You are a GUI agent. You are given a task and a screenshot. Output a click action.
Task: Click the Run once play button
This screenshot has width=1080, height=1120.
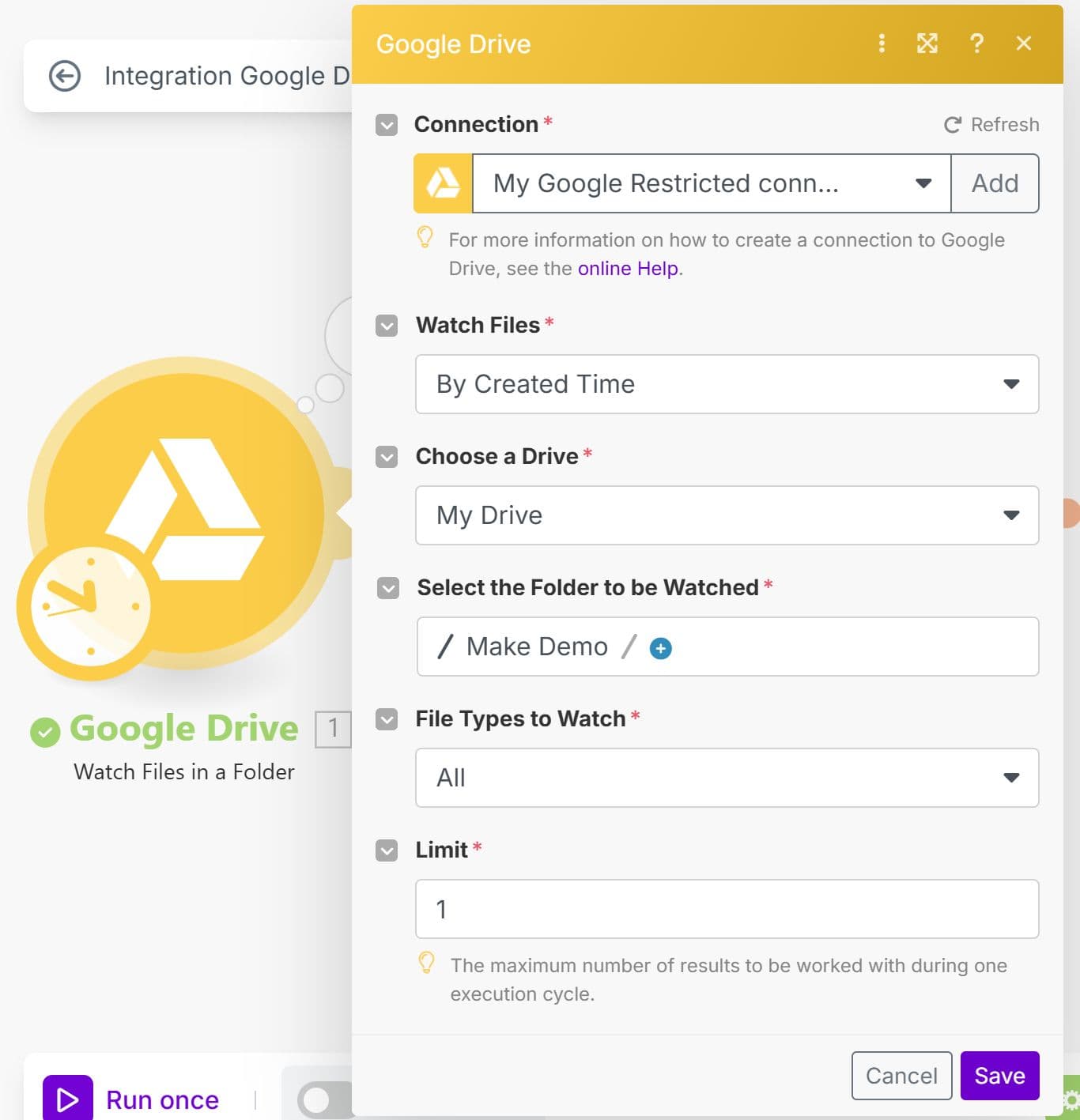pos(68,1099)
